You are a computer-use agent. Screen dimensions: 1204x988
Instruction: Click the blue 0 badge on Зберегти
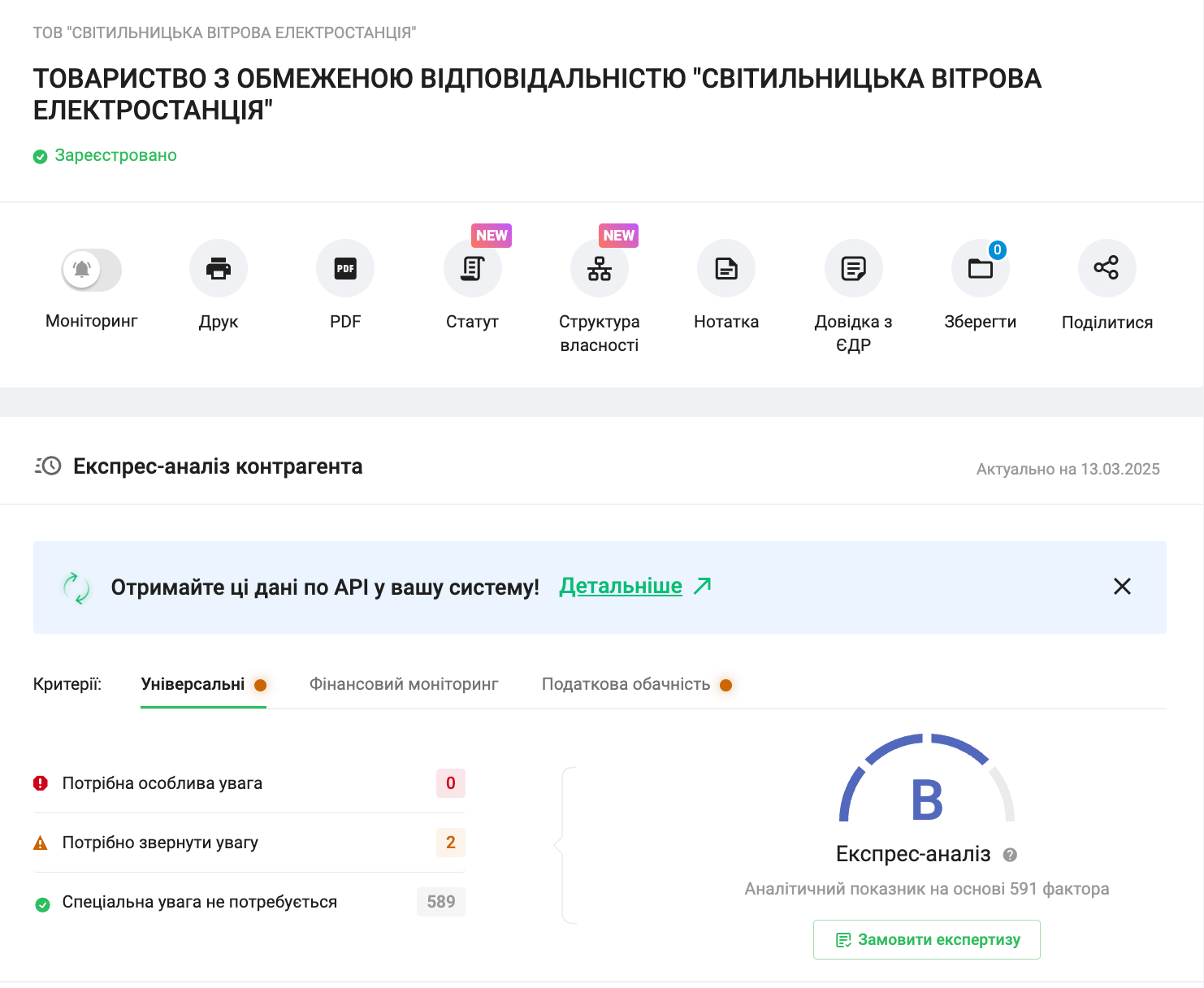998,250
